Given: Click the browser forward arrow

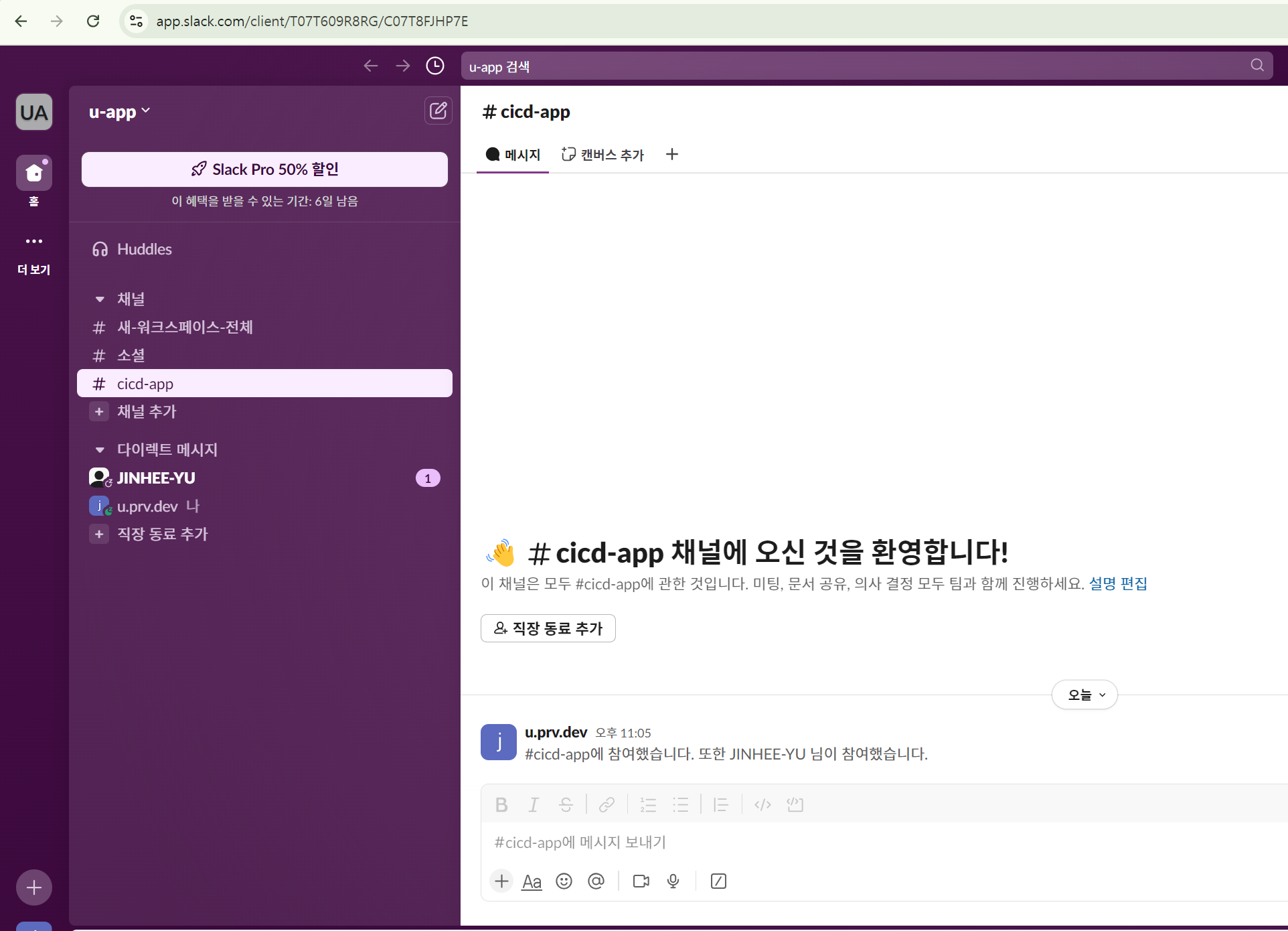Looking at the screenshot, I should pos(57,21).
